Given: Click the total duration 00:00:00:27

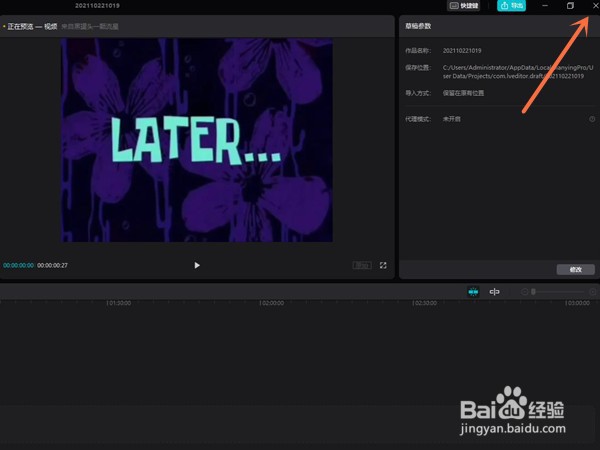Looking at the screenshot, I should (52, 265).
